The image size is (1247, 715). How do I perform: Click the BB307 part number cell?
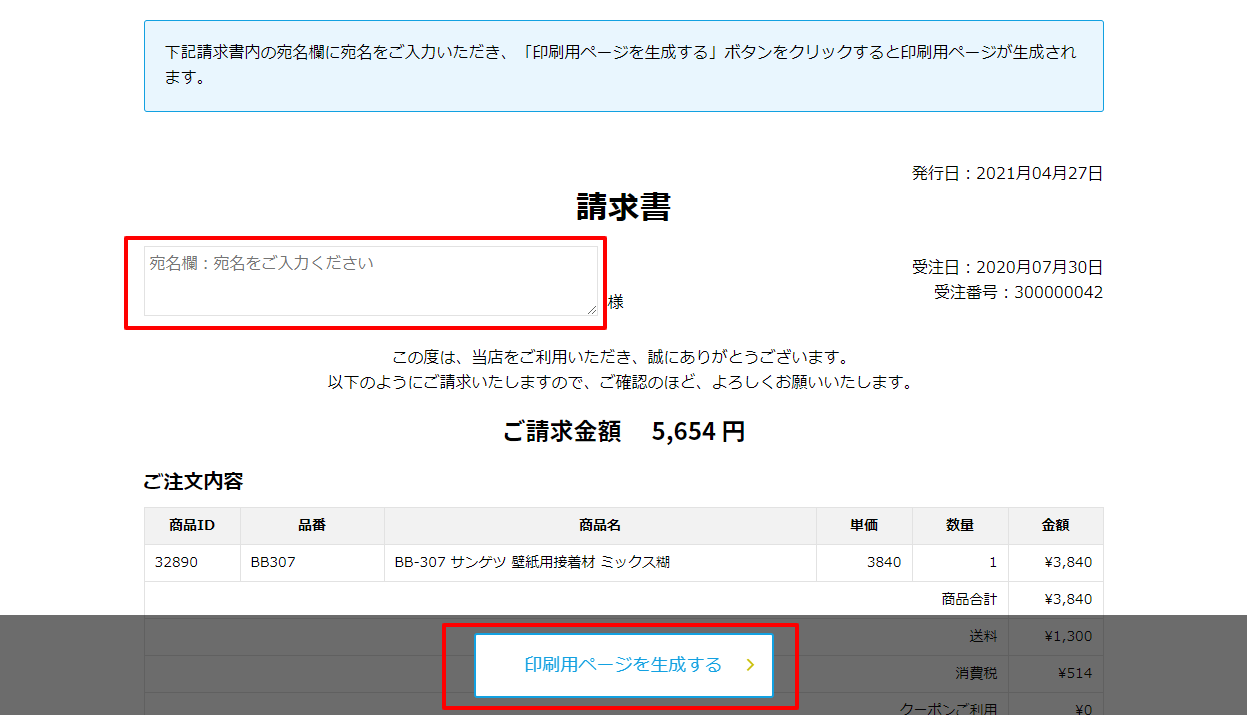coord(273,562)
